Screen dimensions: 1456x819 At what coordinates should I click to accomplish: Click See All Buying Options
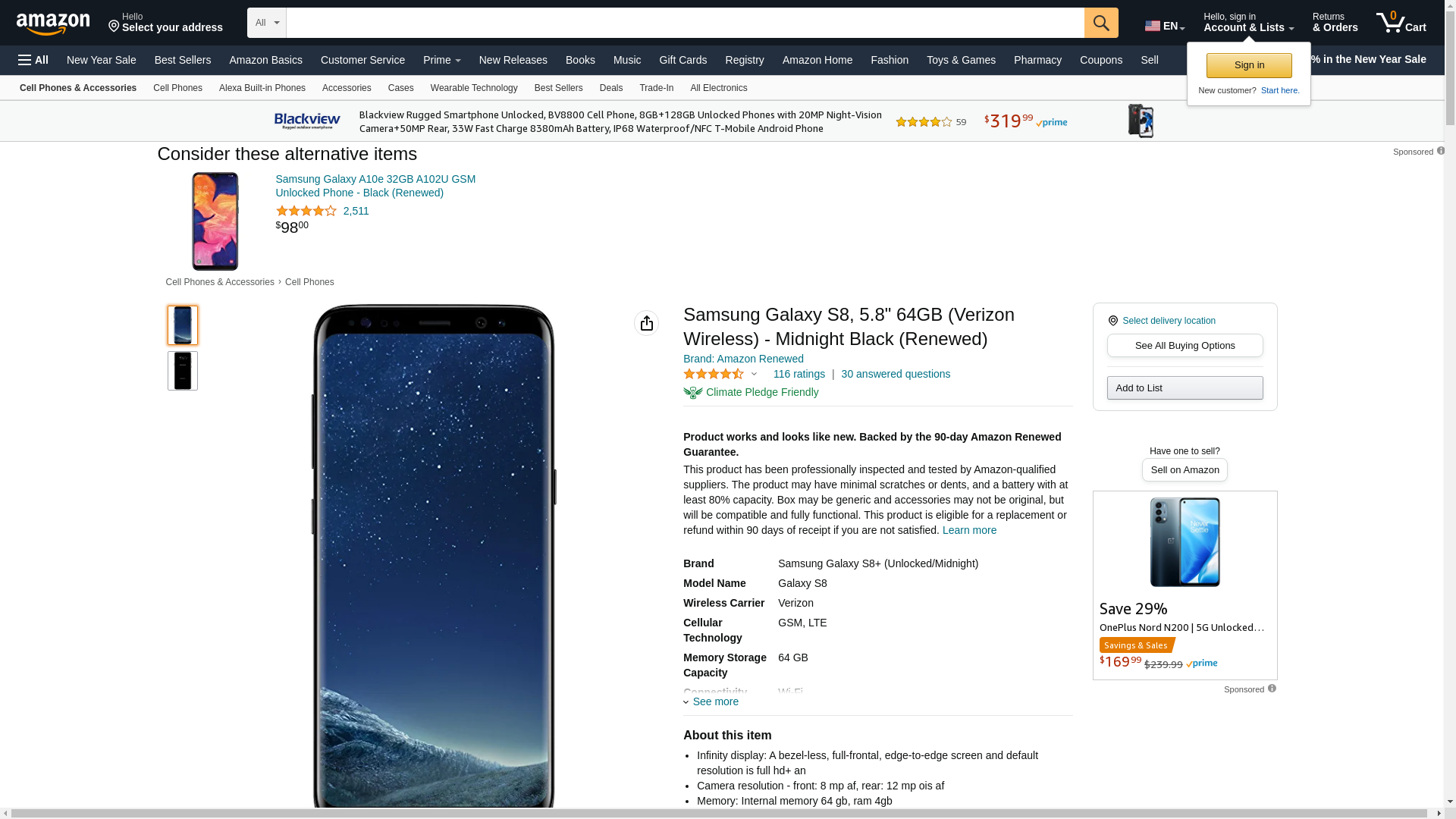point(1185,346)
